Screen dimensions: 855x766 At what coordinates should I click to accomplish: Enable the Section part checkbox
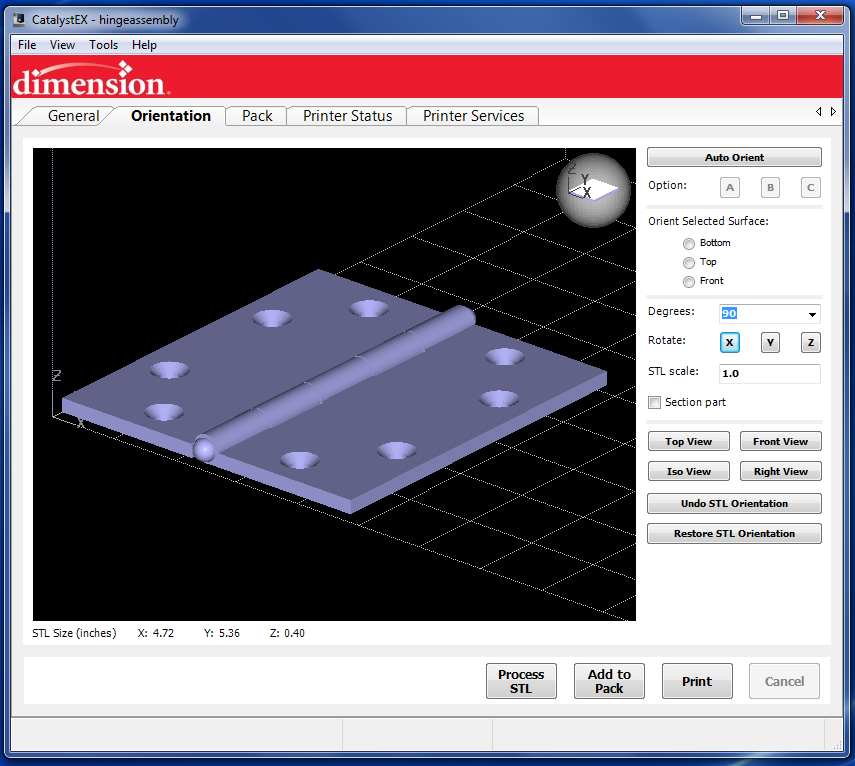(654, 402)
